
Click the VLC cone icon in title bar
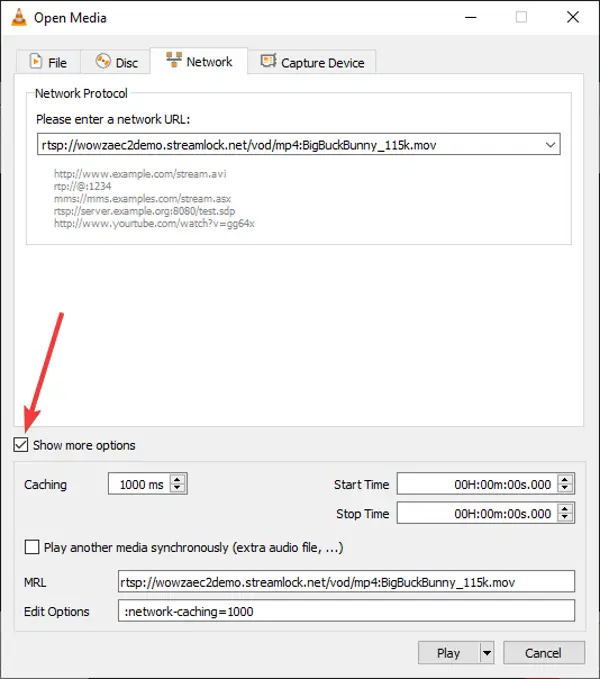(x=18, y=17)
